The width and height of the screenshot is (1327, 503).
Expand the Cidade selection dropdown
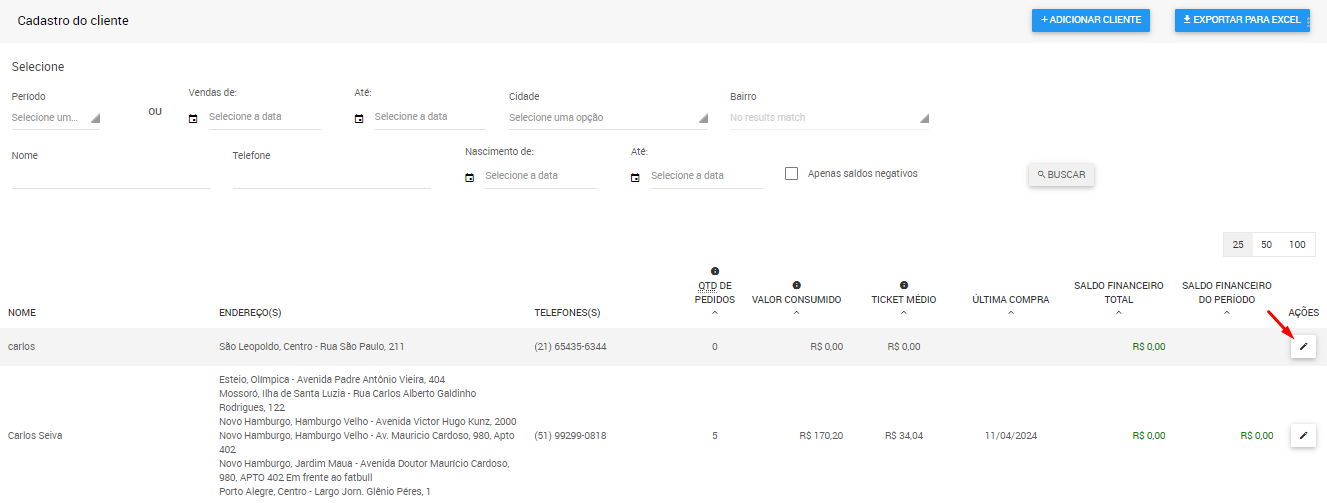pos(608,118)
